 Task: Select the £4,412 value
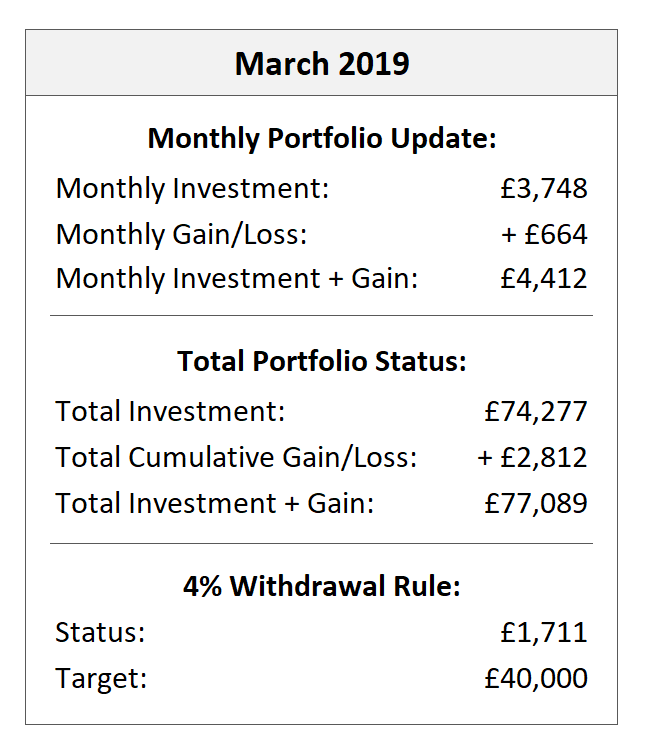(x=543, y=278)
